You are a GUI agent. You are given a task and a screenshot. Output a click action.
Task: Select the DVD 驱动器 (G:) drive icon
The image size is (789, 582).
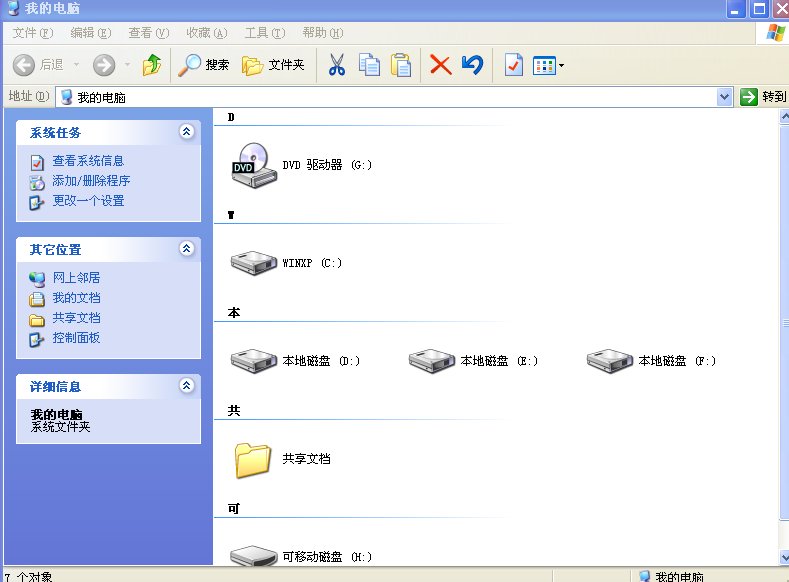pyautogui.click(x=254, y=165)
